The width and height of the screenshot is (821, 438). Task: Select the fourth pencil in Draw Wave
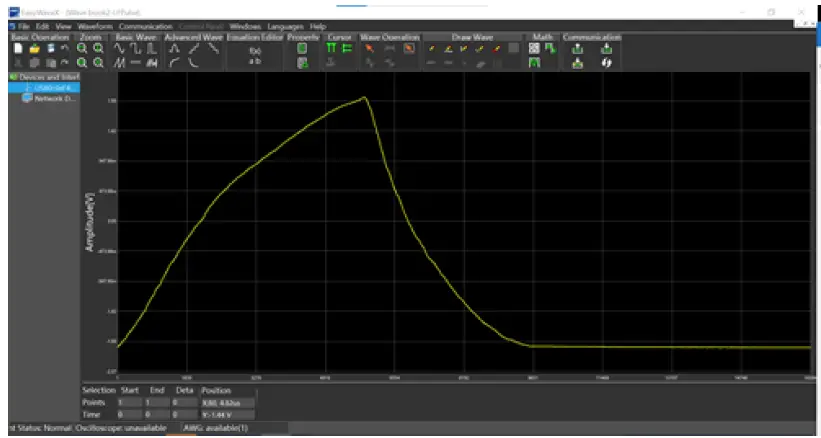pyautogui.click(x=480, y=49)
